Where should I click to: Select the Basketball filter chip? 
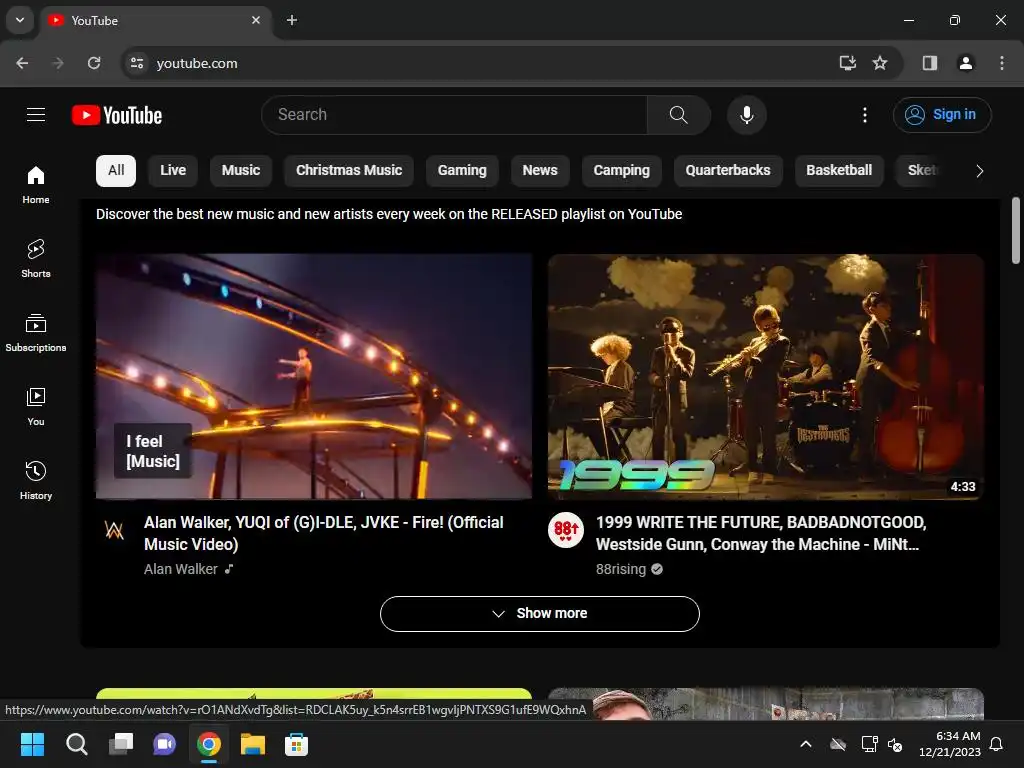[x=839, y=170]
